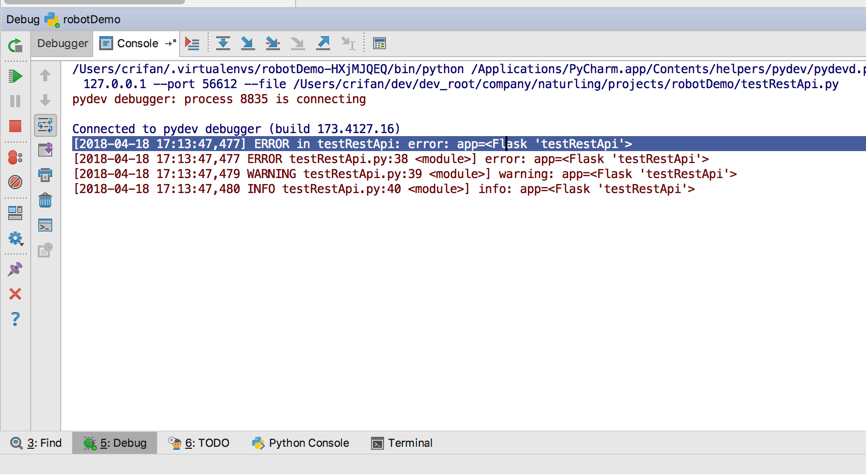The width and height of the screenshot is (866, 475).
Task: Click the ERROR testRestApi.py:38 log line
Action: [390, 159]
